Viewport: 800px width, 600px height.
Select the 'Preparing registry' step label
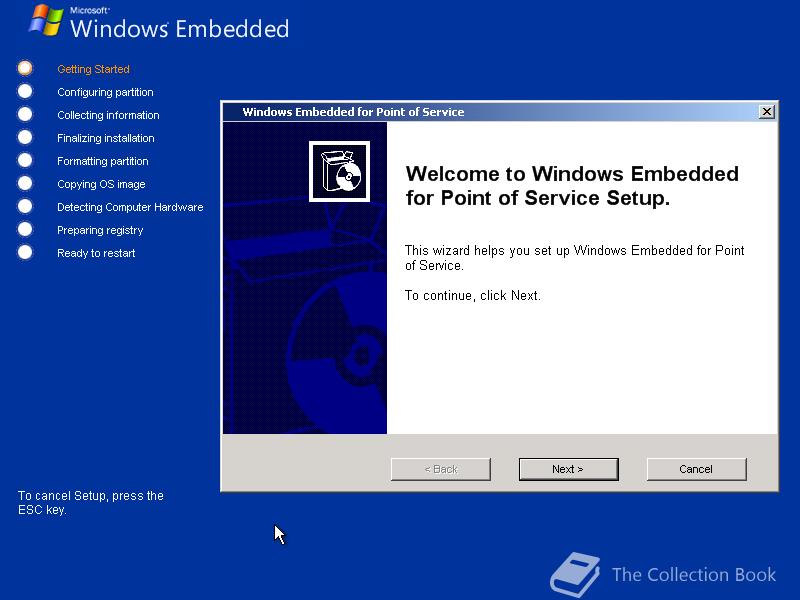[x=100, y=230]
